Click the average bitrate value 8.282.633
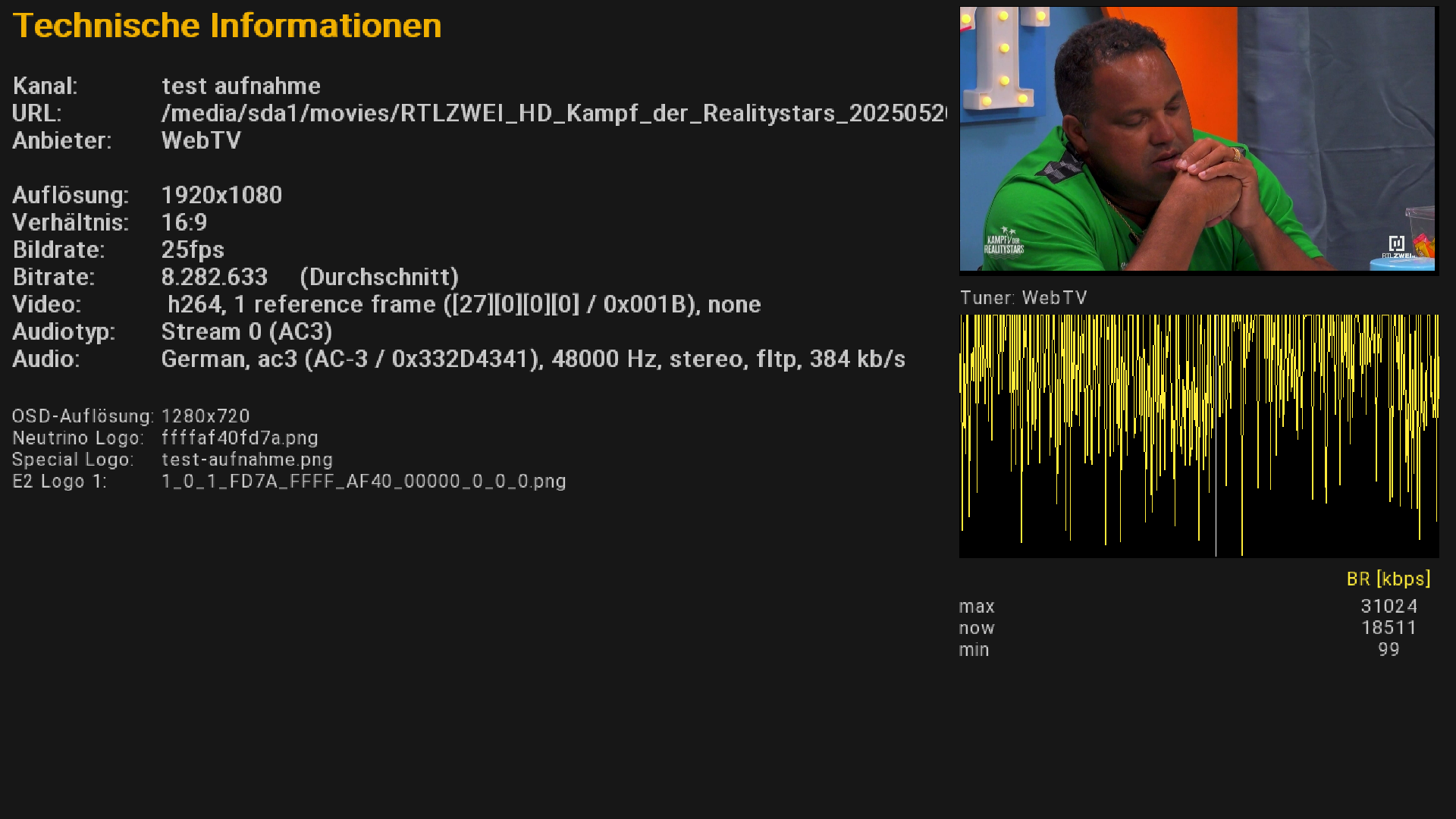 pos(215,277)
